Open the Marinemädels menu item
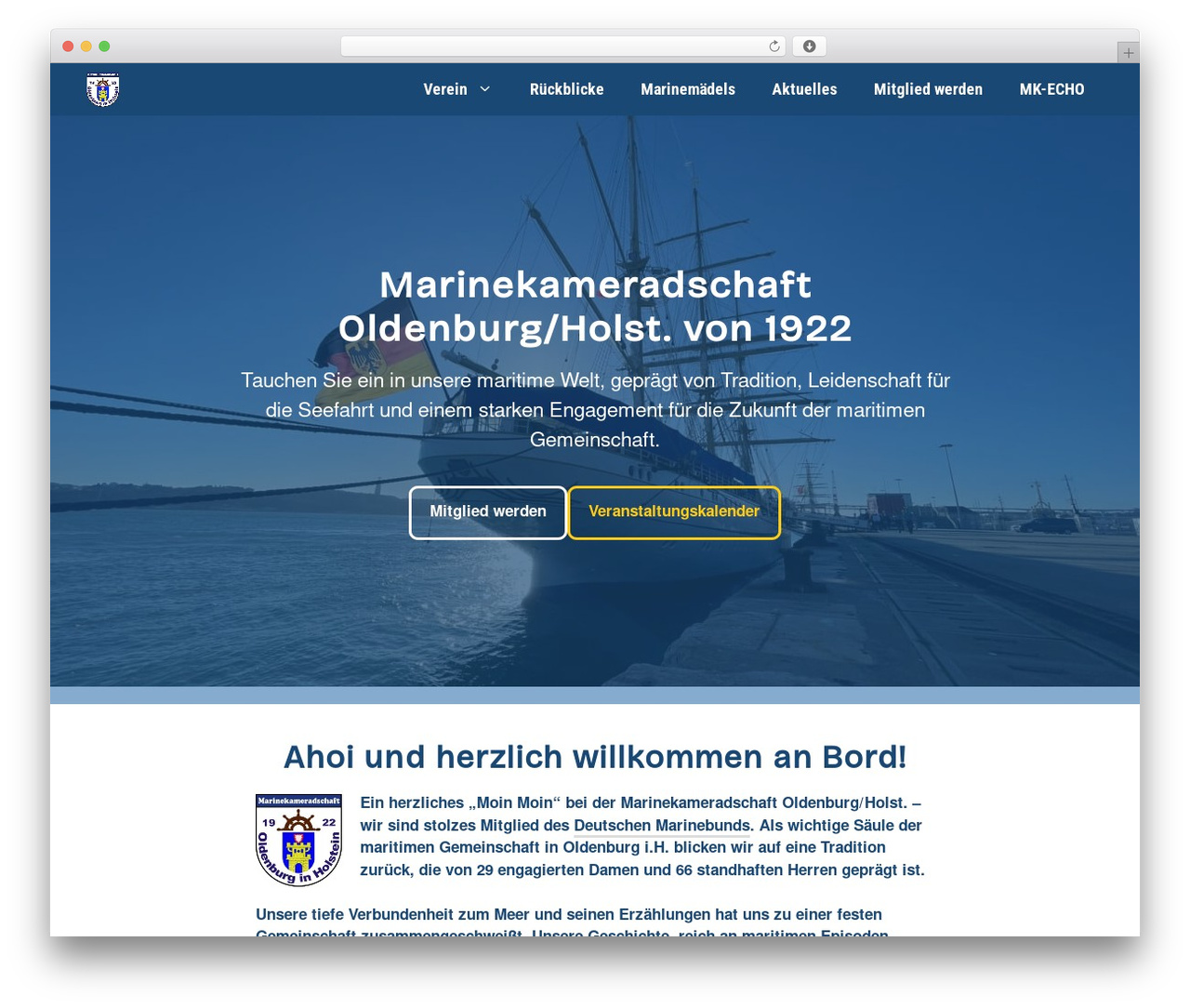The image size is (1190, 1008). pyautogui.click(x=688, y=89)
